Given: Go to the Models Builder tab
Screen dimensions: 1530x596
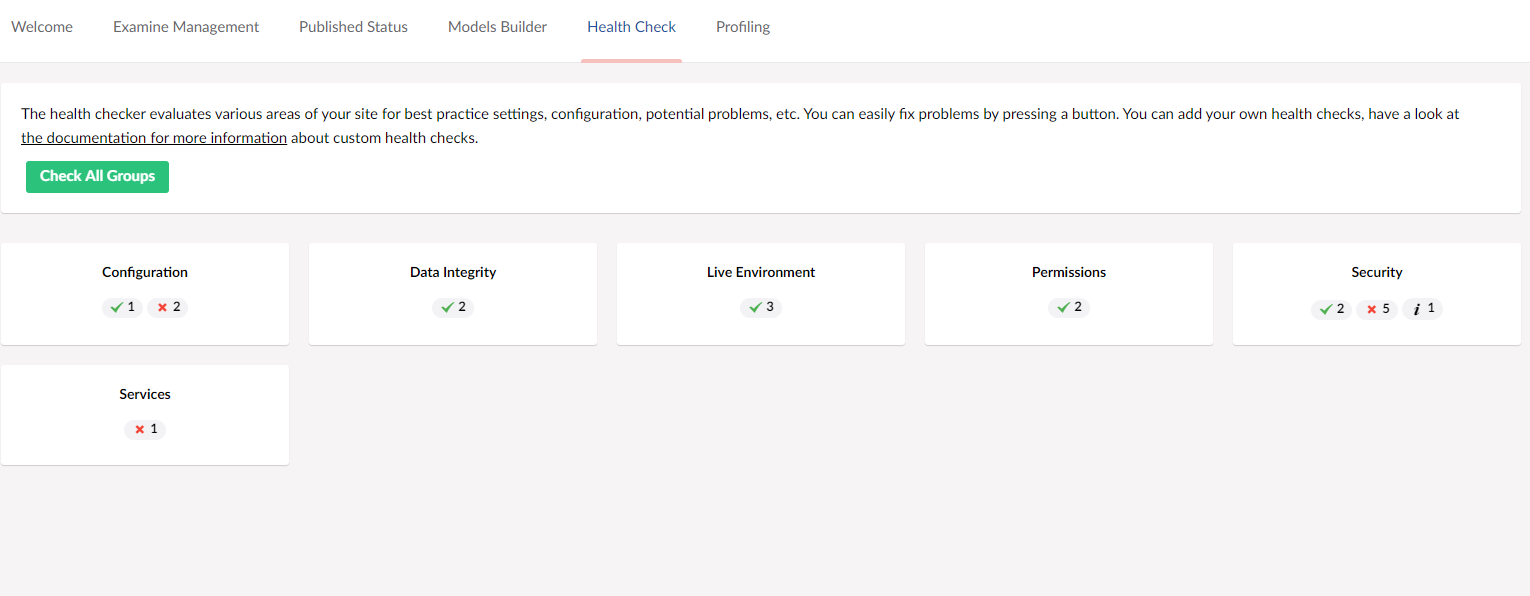Looking at the screenshot, I should point(497,27).
